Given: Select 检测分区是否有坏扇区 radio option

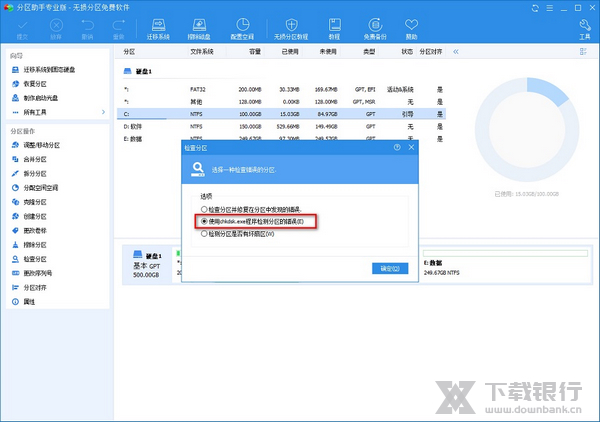Looking at the screenshot, I should [204, 233].
